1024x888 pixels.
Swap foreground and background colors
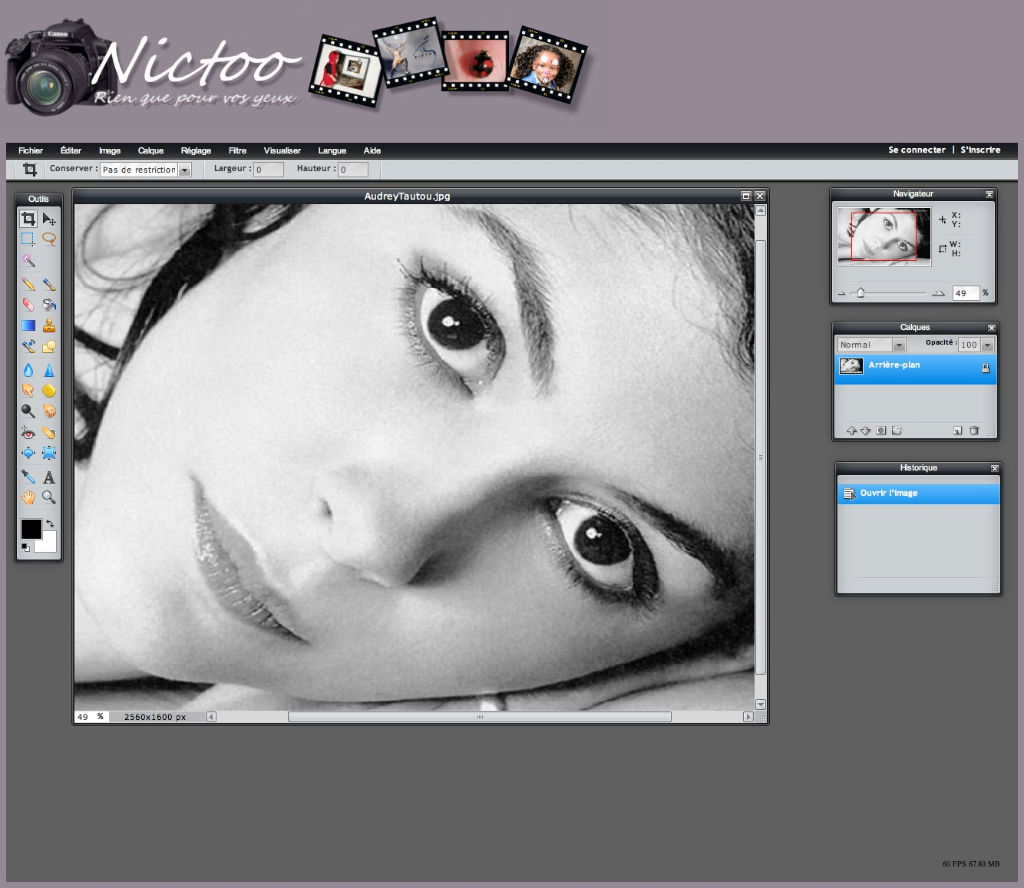(49, 521)
